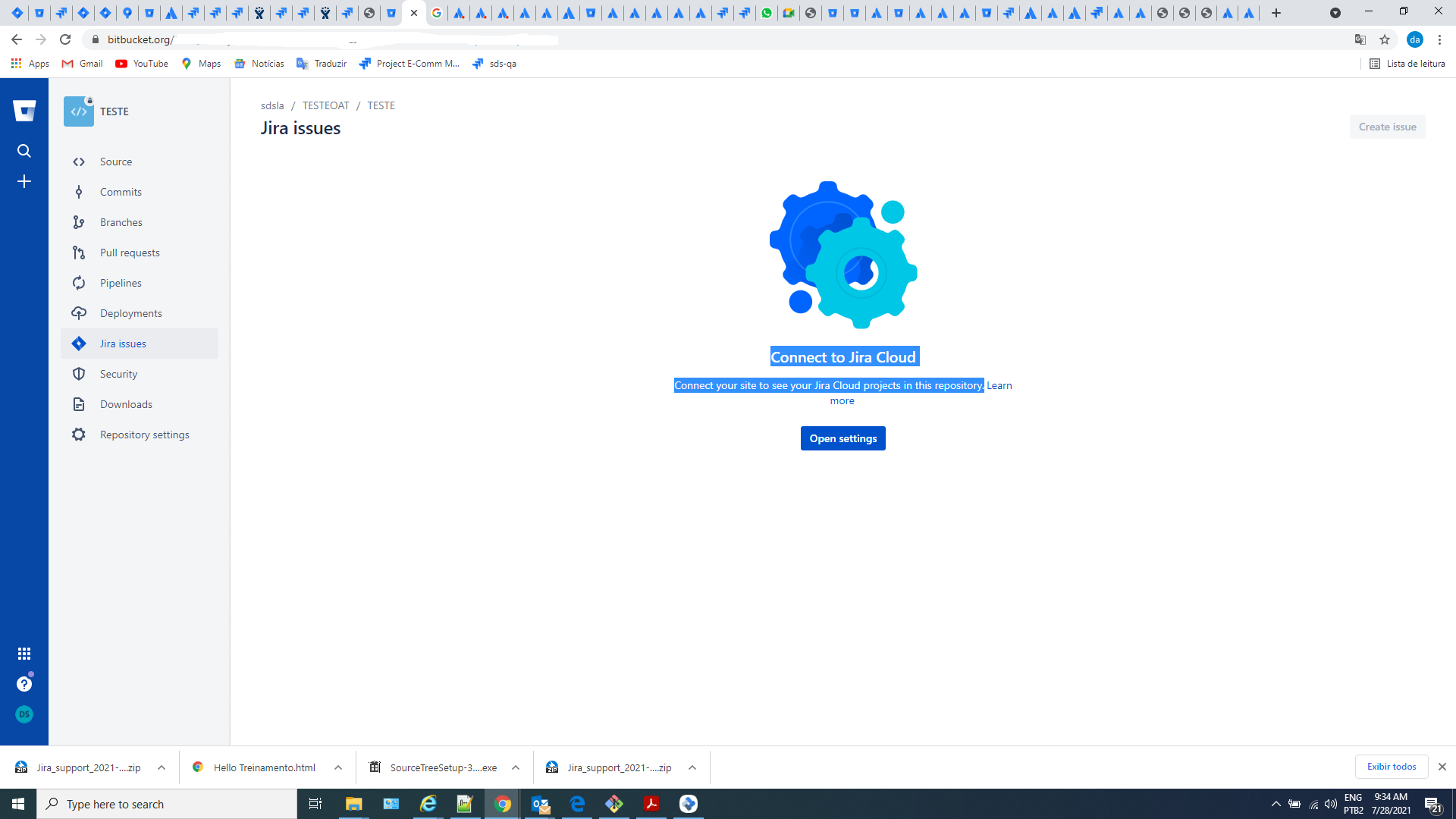
Task: Toggle the bookmark star in the address bar
Action: point(1383,39)
